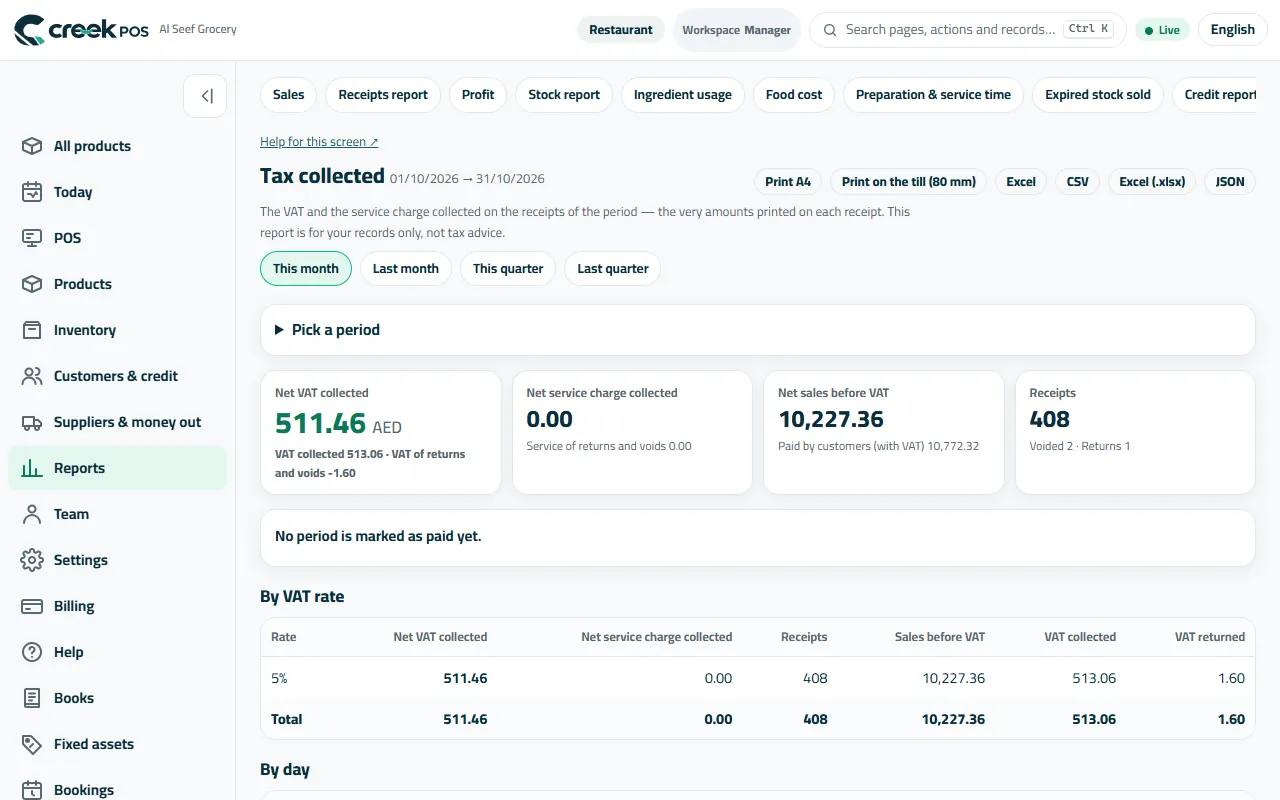Click the Products cube icon
1280x800 pixels.
click(32, 284)
